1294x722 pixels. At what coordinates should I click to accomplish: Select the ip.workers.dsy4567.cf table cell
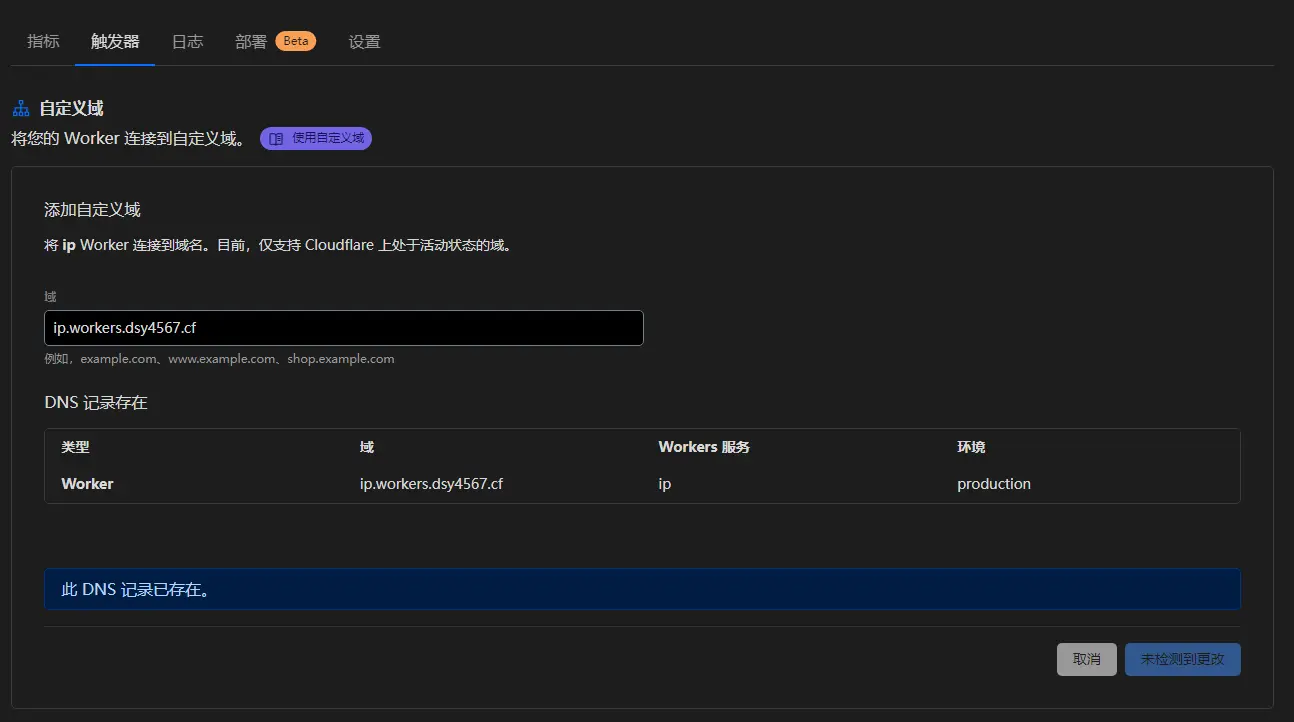(x=431, y=484)
